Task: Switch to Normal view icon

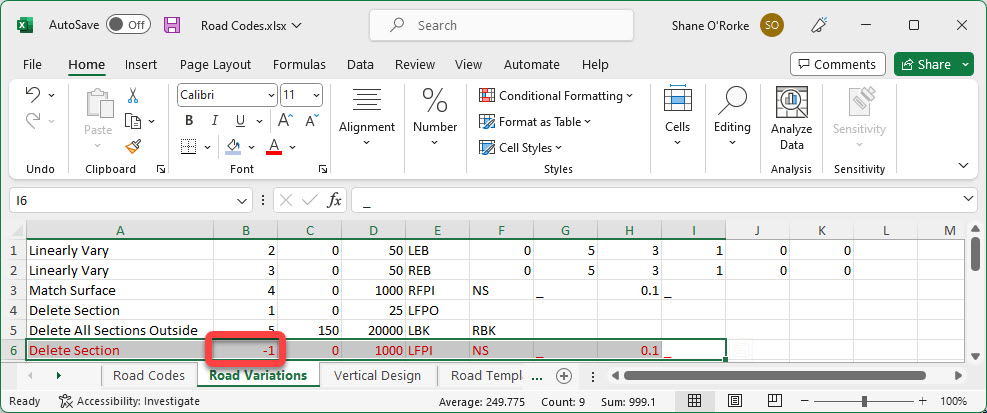Action: [x=694, y=401]
